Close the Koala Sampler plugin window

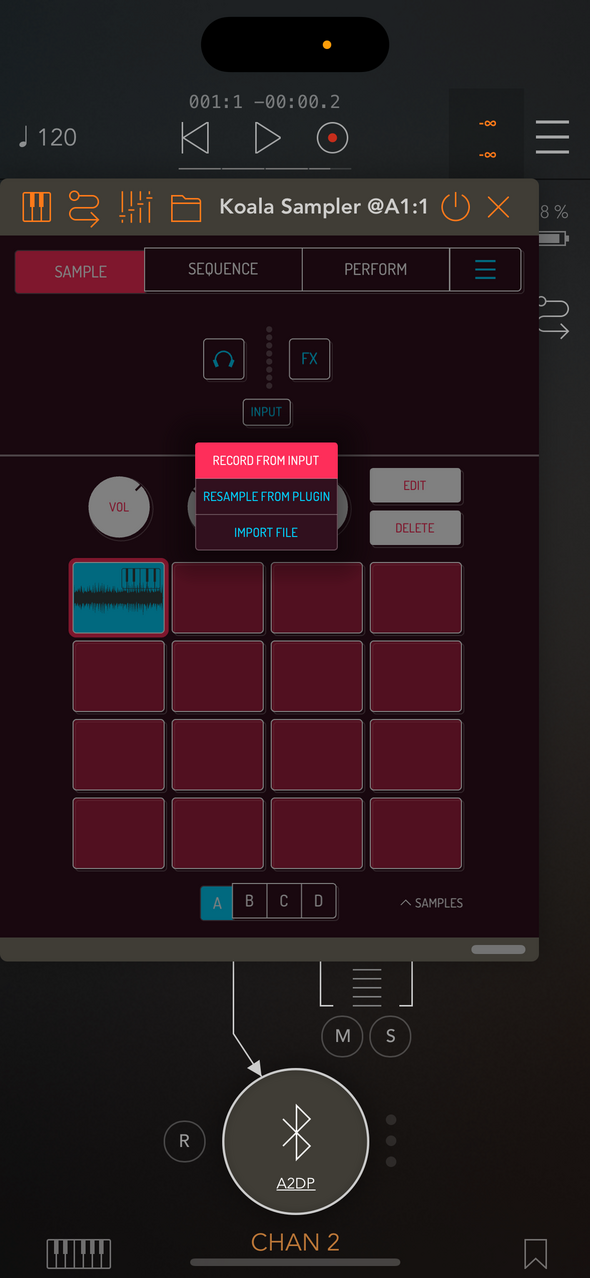[498, 207]
